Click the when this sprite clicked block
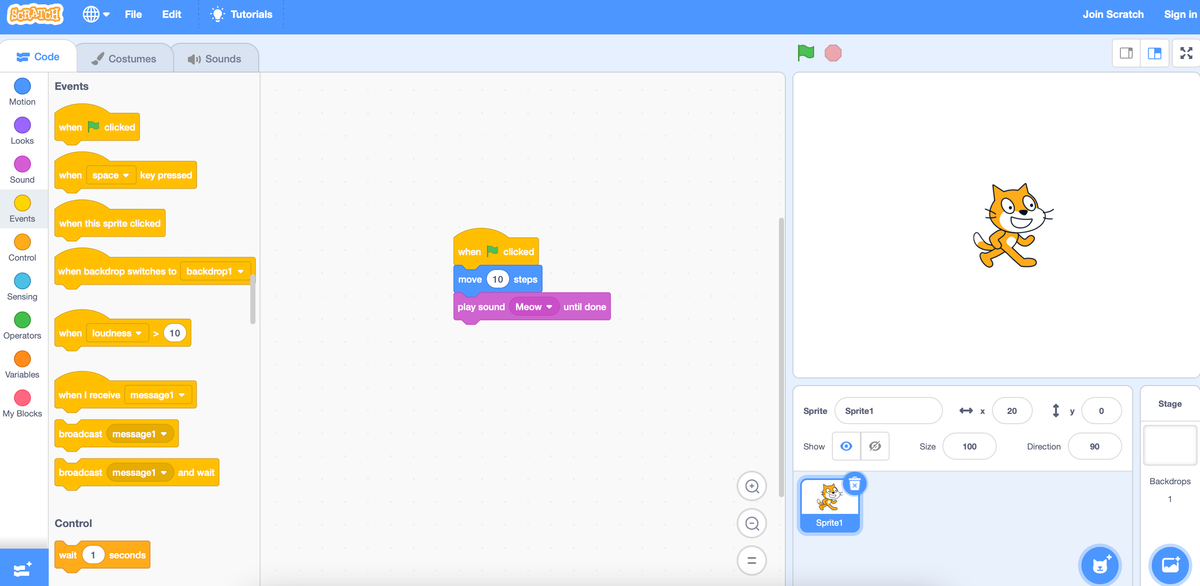The width and height of the screenshot is (1200, 586). pos(109,220)
